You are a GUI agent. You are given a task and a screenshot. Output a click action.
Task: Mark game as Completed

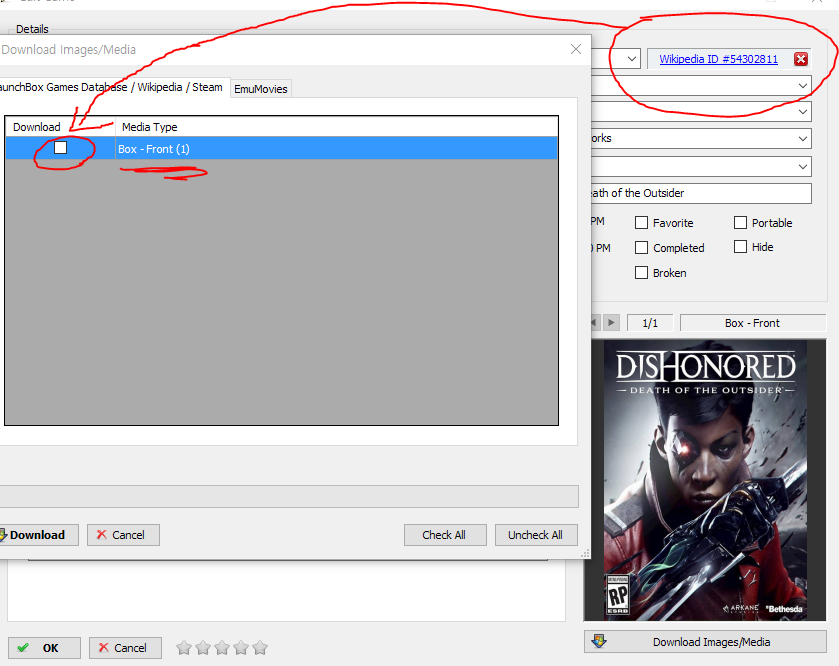click(641, 248)
